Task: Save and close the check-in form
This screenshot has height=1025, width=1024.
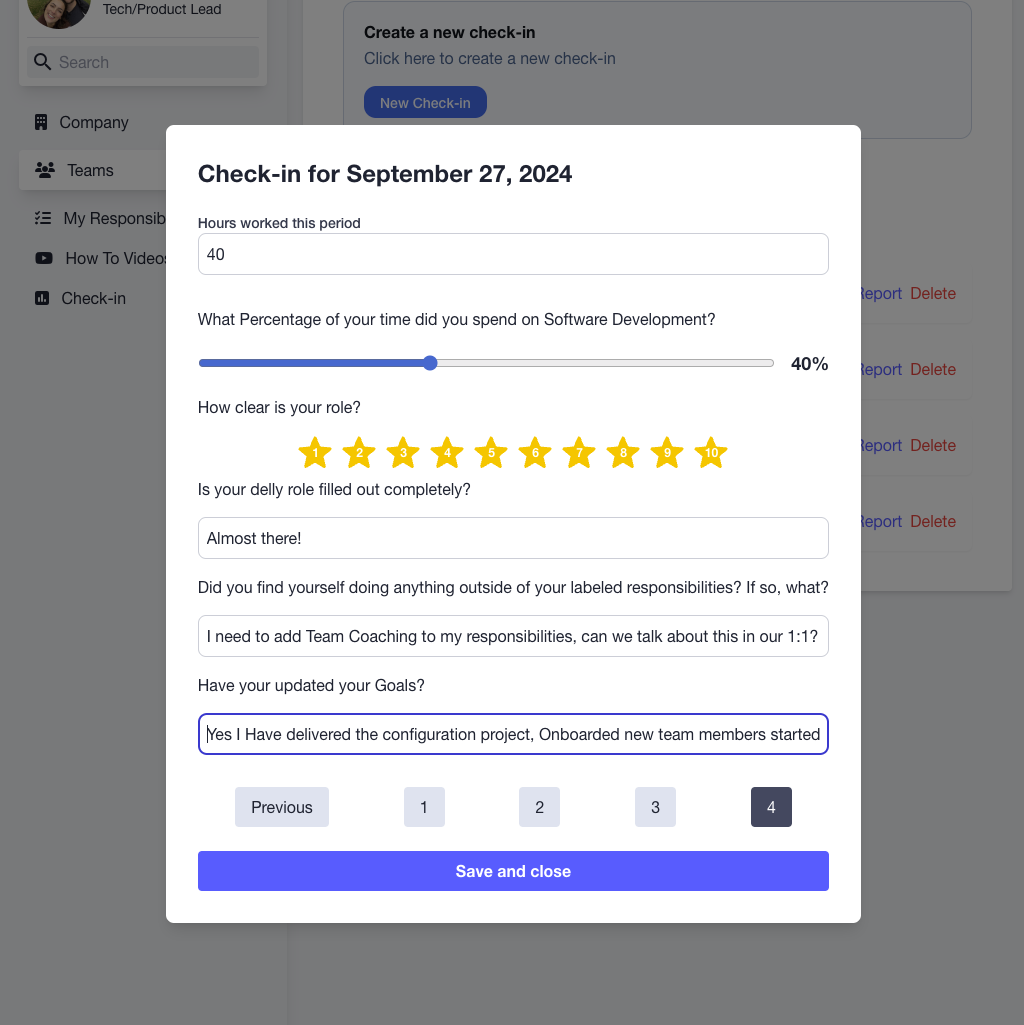Action: 513,871
